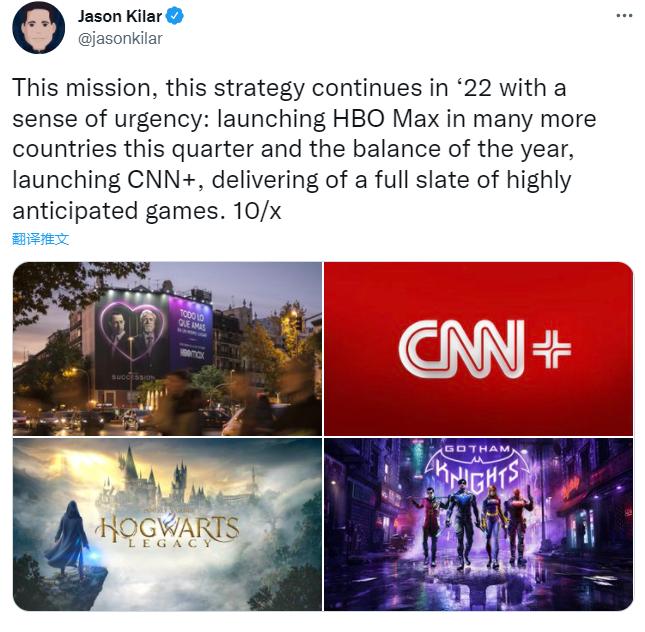Click the Hogwarts castle in the clouds
The width and height of the screenshot is (645, 632).
(x=165, y=481)
